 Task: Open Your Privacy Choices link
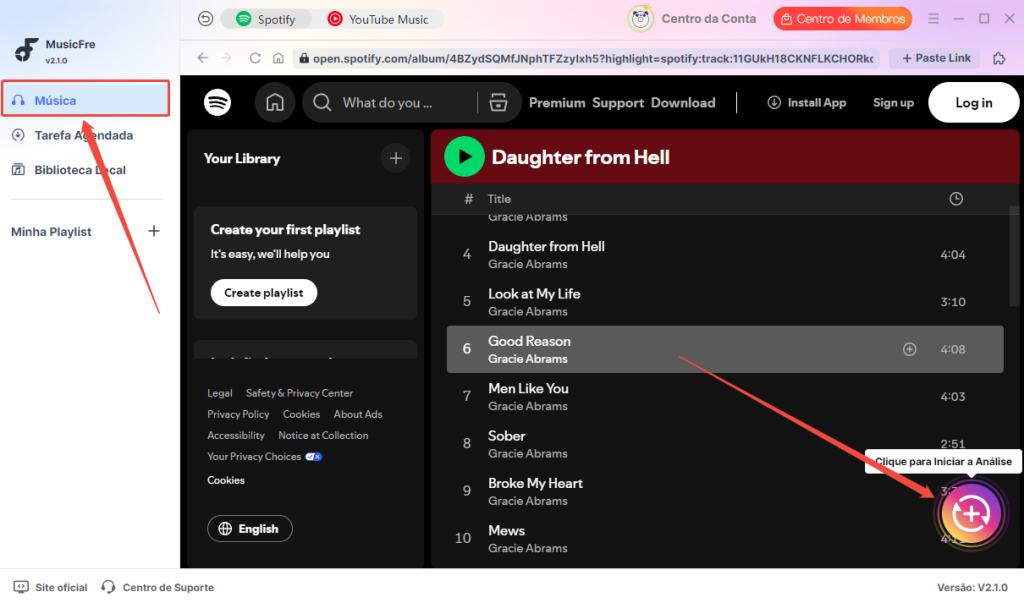point(264,457)
